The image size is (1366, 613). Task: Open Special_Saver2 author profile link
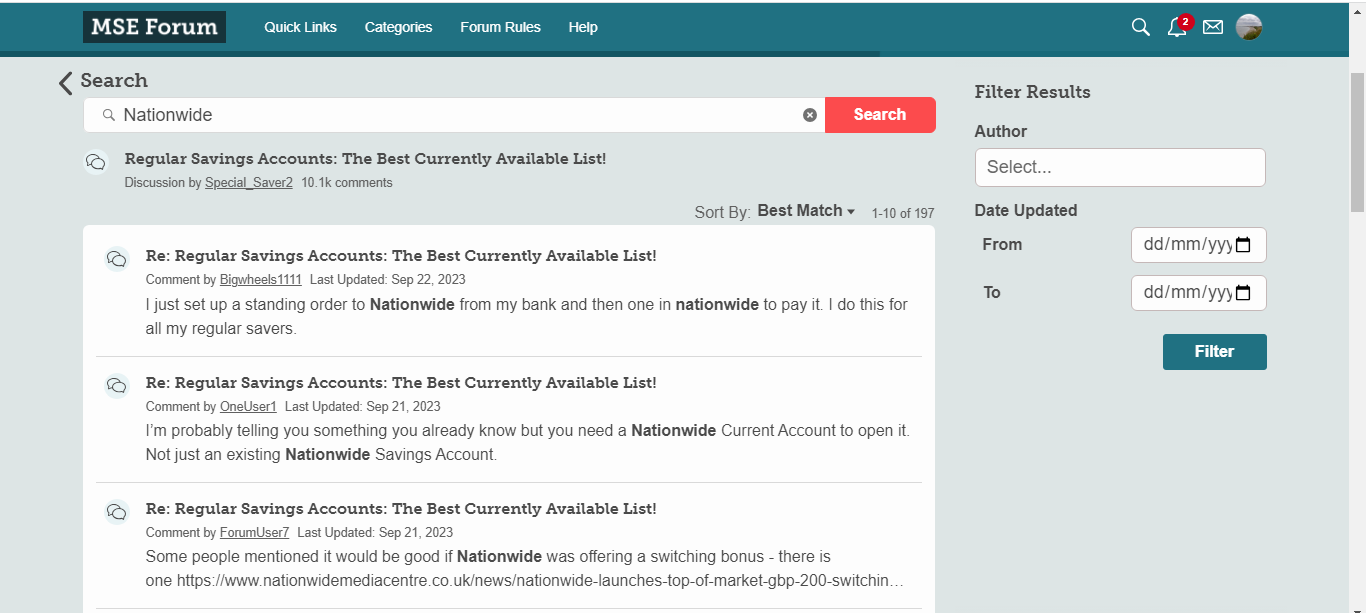tap(249, 183)
